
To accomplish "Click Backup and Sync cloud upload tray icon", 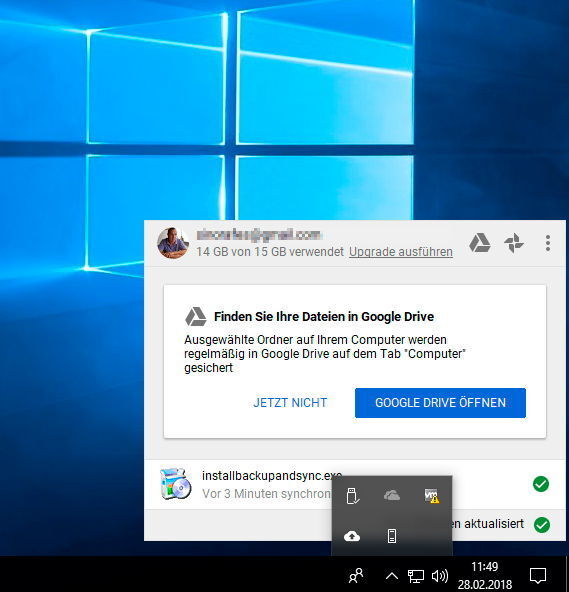I will [x=352, y=535].
